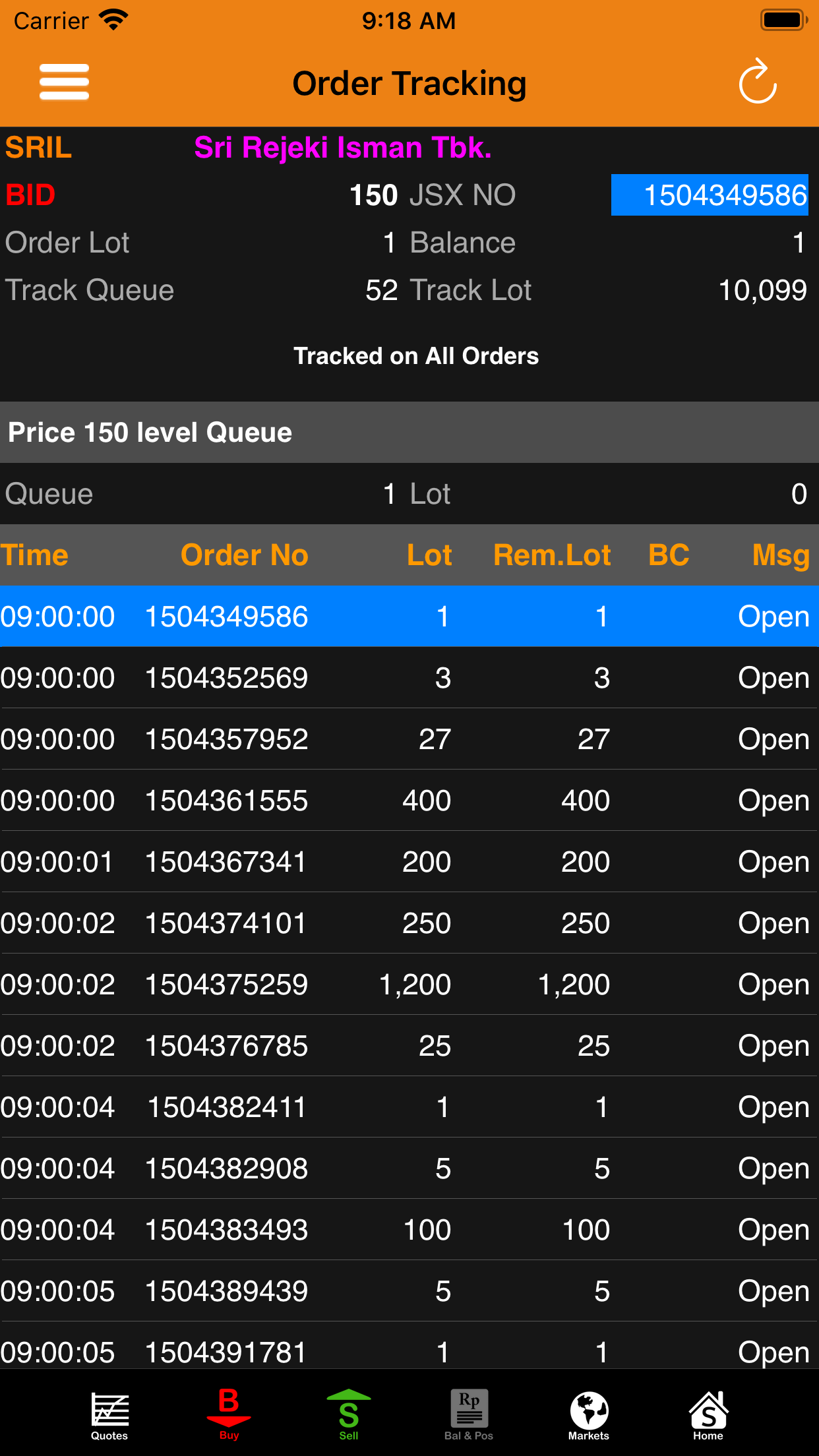Select order 1504367341 row
Image resolution: width=819 pixels, height=1456 pixels.
pos(409,862)
